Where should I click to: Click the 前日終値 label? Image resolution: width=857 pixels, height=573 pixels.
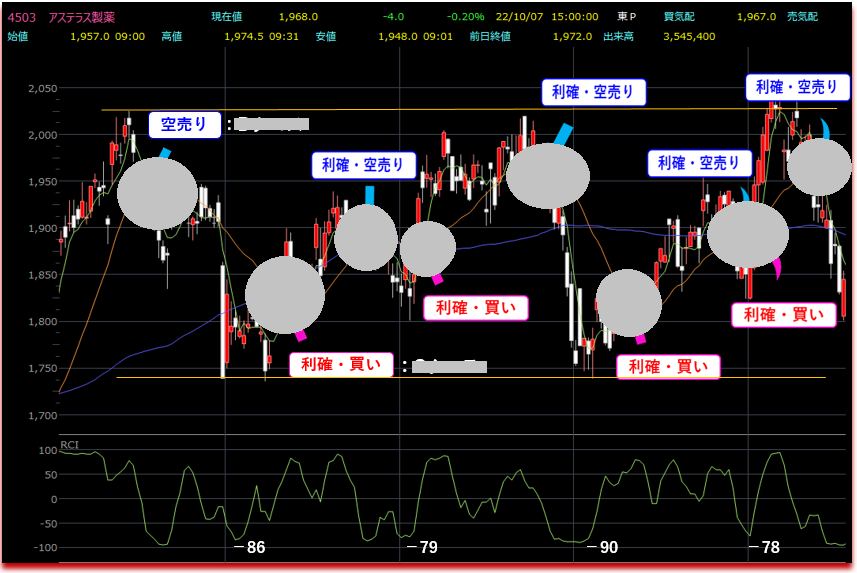pyautogui.click(x=490, y=37)
